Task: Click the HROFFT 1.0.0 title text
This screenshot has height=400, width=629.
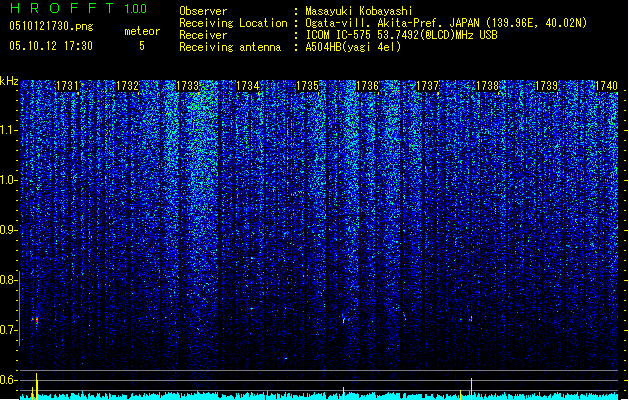Action: tap(78, 8)
